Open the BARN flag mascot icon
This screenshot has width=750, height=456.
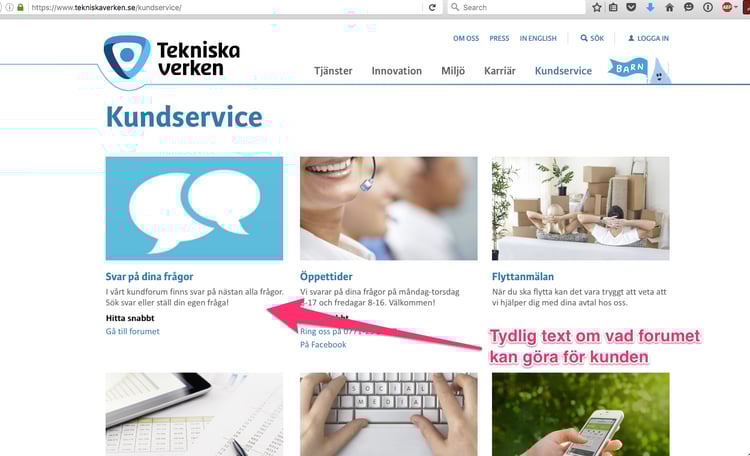click(640, 71)
